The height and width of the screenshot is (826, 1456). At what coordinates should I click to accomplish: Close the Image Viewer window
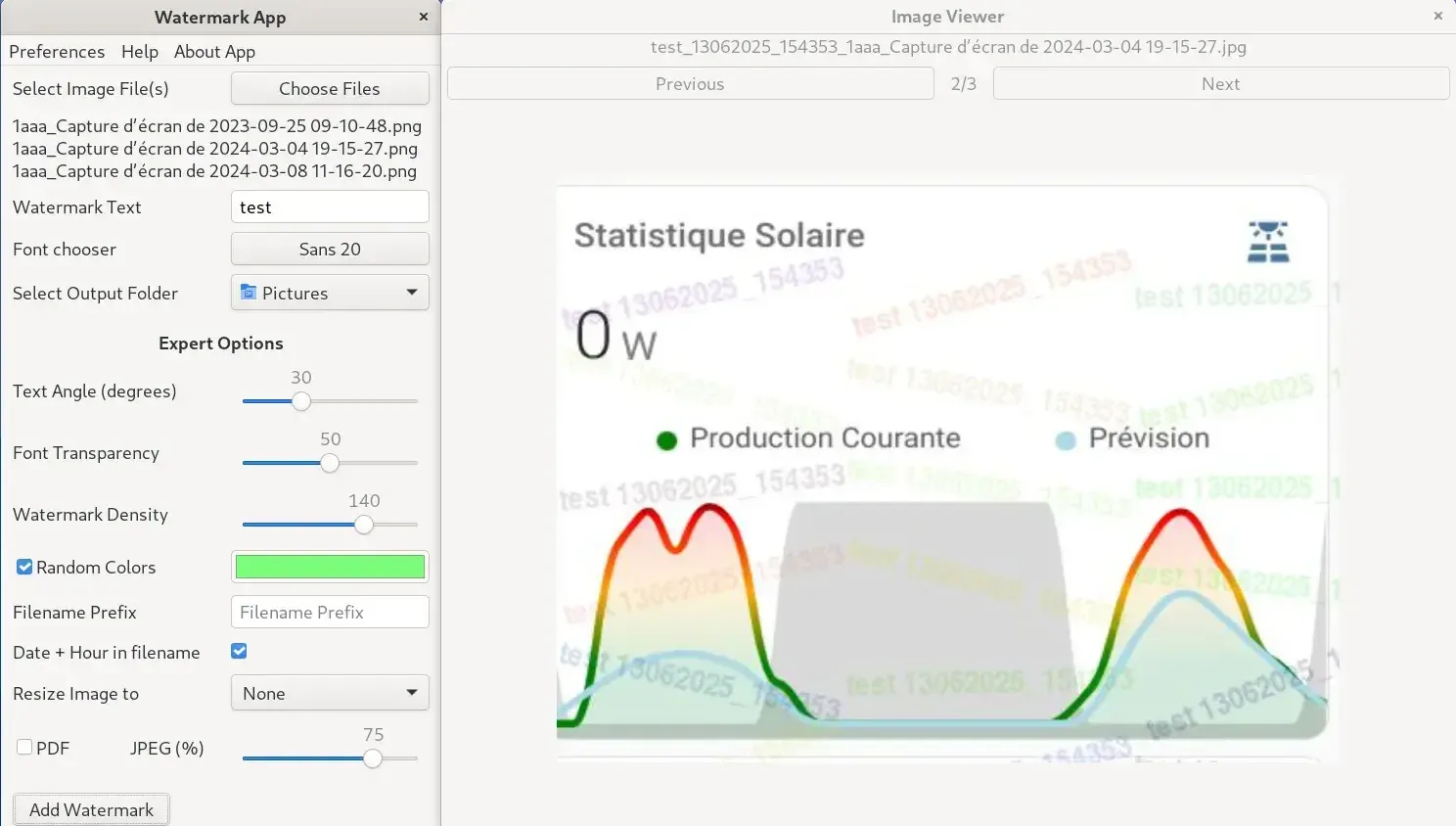click(x=1438, y=16)
